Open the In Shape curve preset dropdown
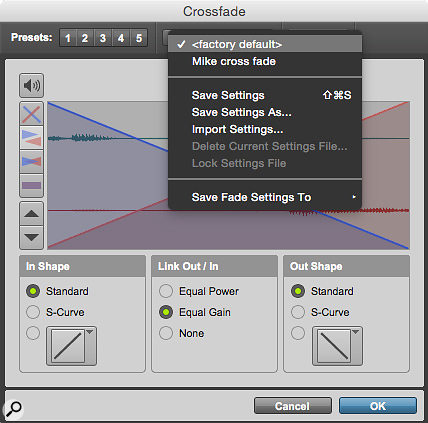 pos(90,332)
